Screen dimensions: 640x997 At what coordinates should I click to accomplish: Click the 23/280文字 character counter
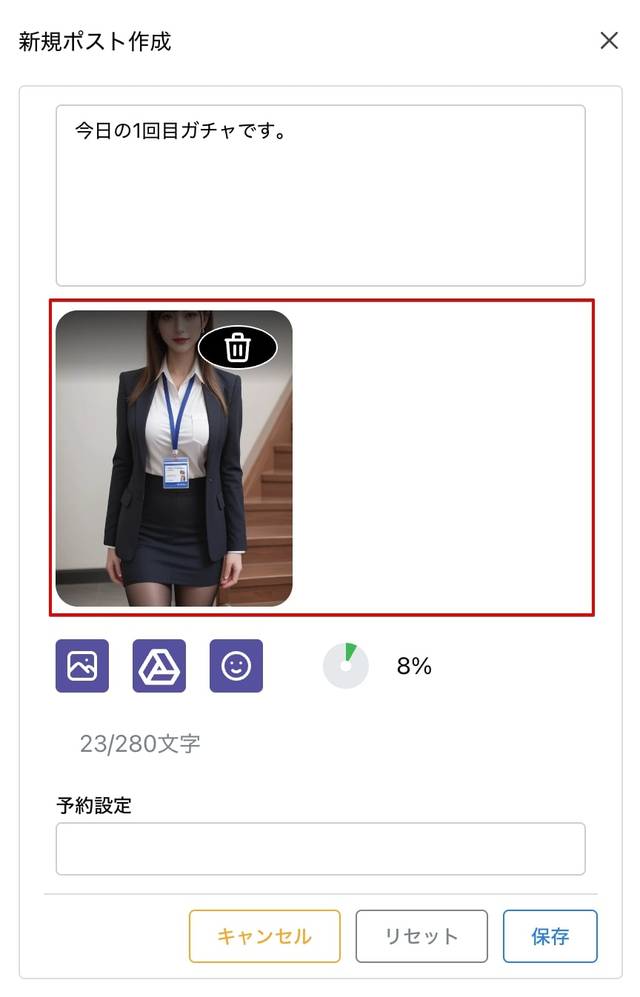click(x=140, y=743)
